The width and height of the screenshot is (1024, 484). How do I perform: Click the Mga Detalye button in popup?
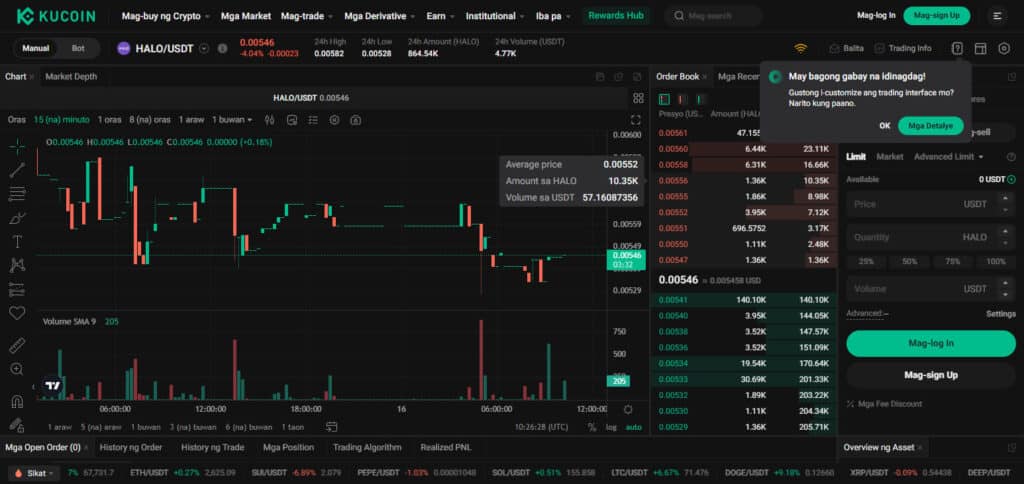click(x=931, y=125)
